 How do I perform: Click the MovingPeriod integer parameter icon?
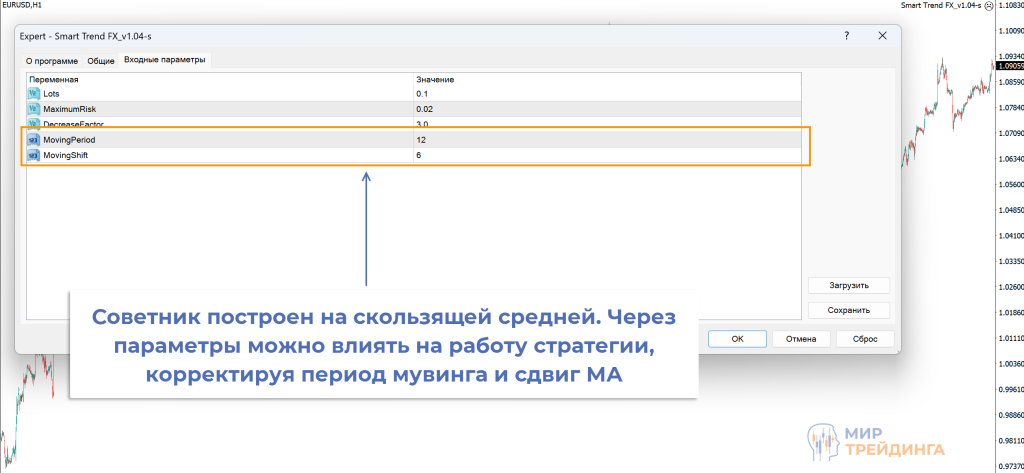point(33,140)
